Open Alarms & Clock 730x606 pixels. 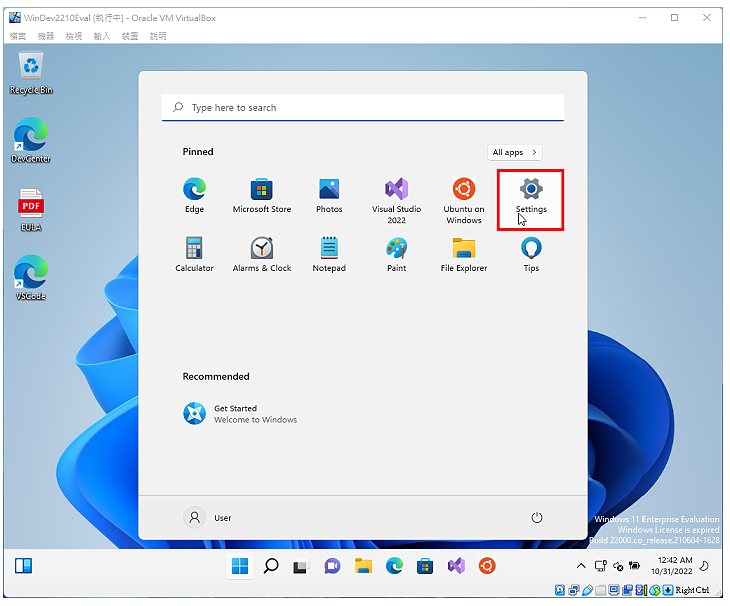[262, 254]
